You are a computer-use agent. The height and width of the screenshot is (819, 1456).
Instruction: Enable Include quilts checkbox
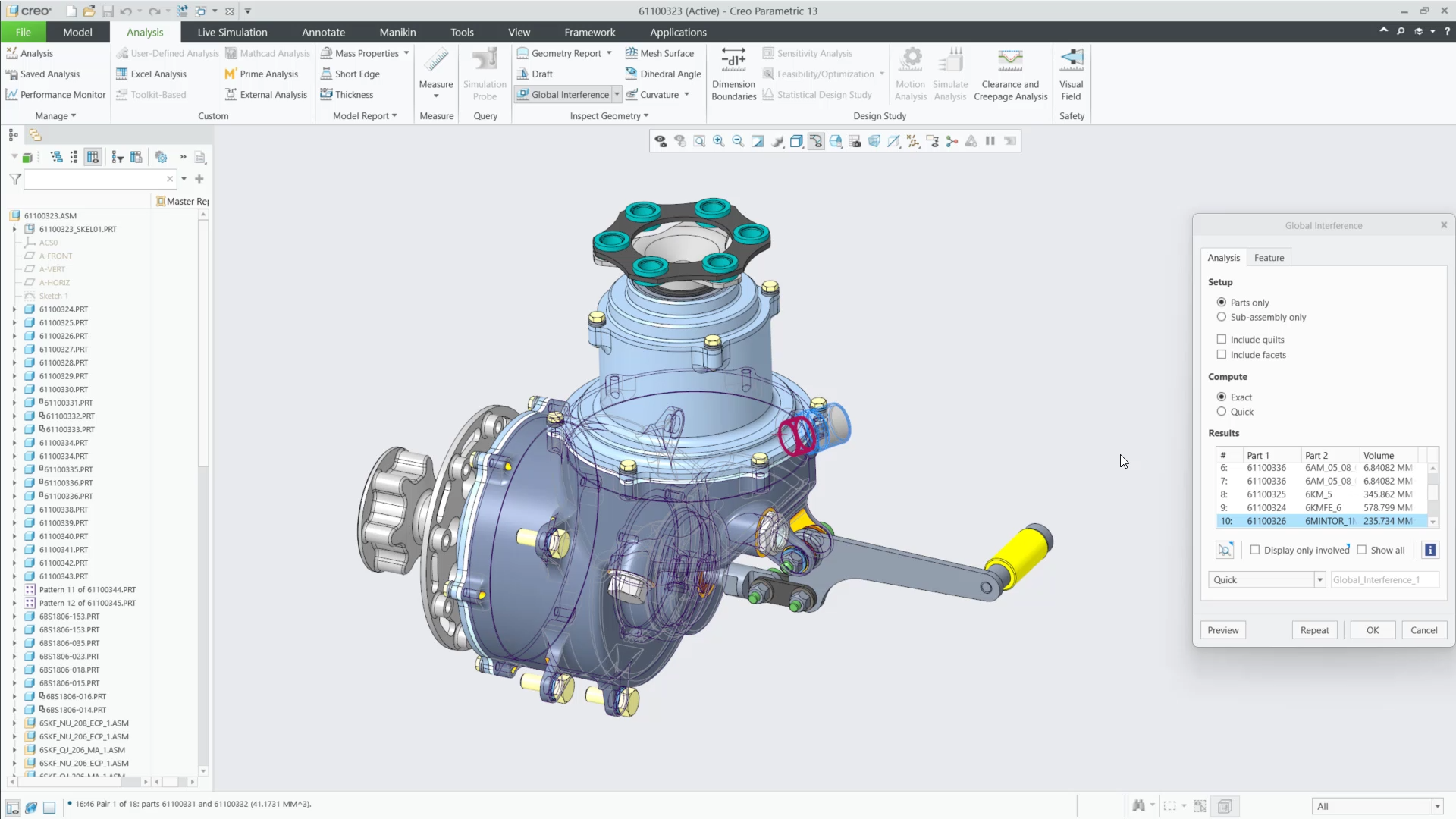point(1221,339)
